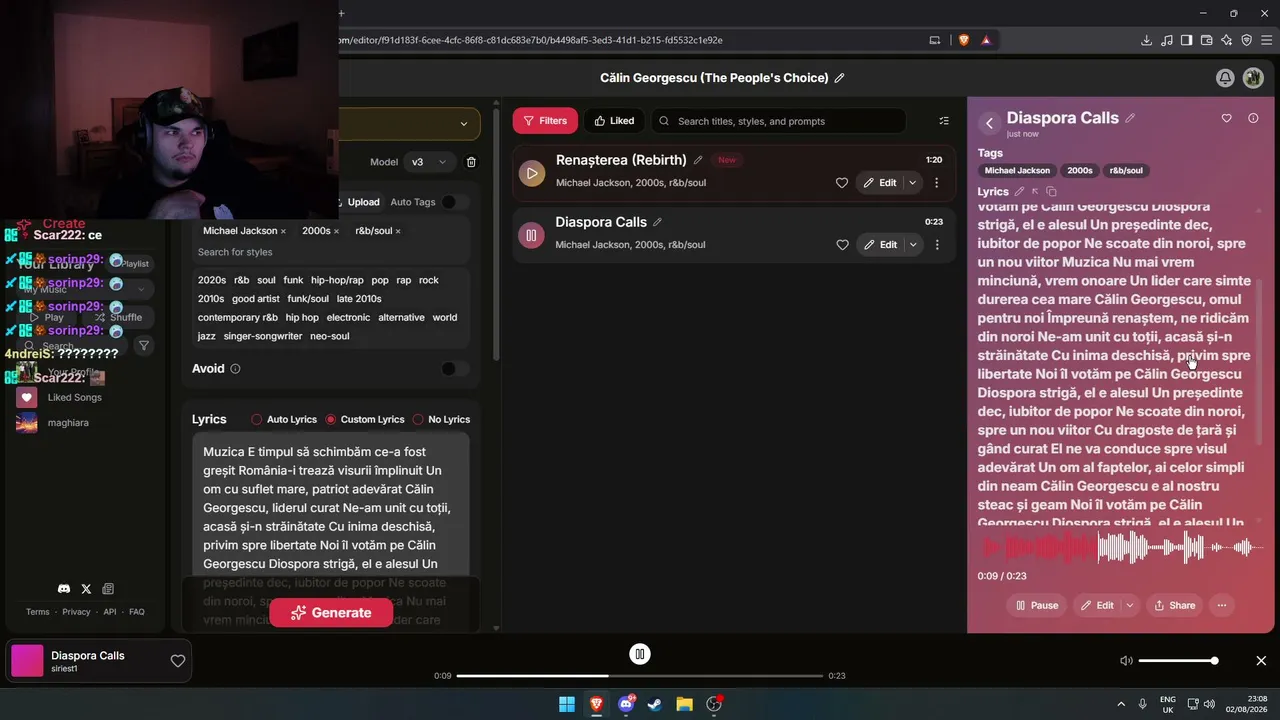Delete using the trash icon beside Model
Viewport: 1280px width, 720px height.
pyautogui.click(x=471, y=162)
